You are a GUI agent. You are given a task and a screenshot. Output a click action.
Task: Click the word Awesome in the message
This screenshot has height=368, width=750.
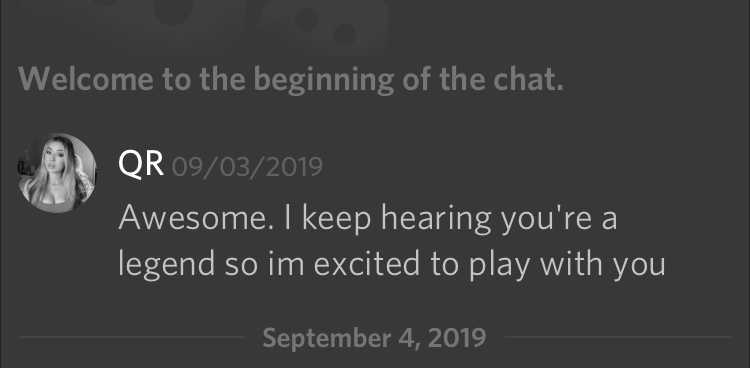coord(195,218)
